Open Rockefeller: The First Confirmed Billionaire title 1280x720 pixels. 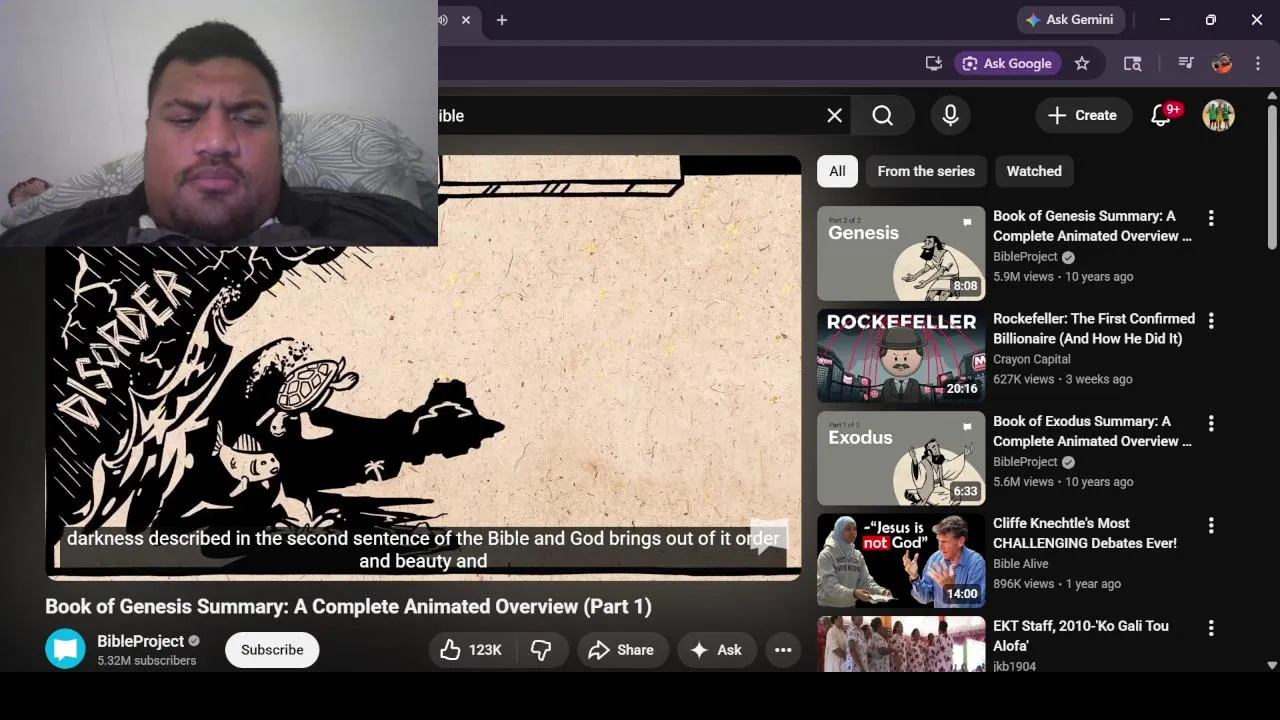coord(1094,328)
